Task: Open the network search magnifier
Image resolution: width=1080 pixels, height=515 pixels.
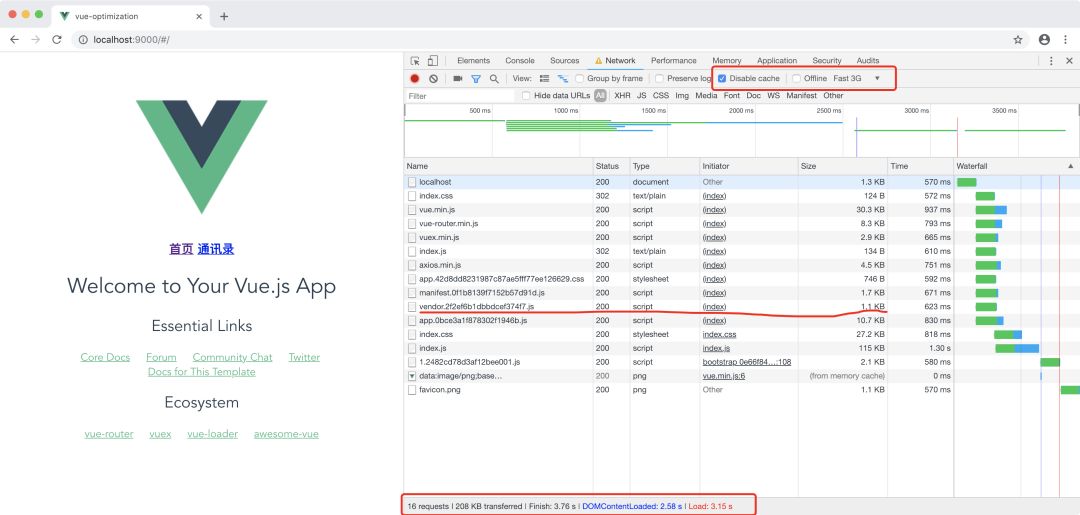Action: (x=494, y=78)
